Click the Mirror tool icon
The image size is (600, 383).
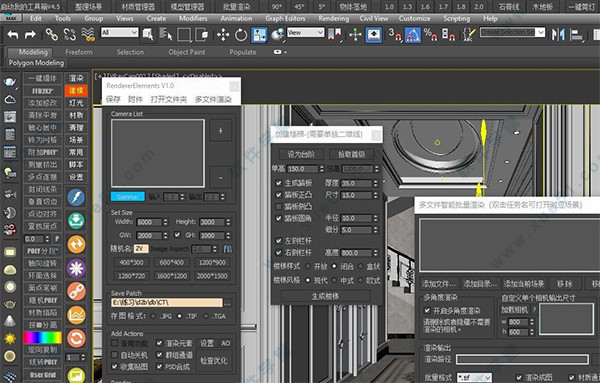click(x=558, y=35)
